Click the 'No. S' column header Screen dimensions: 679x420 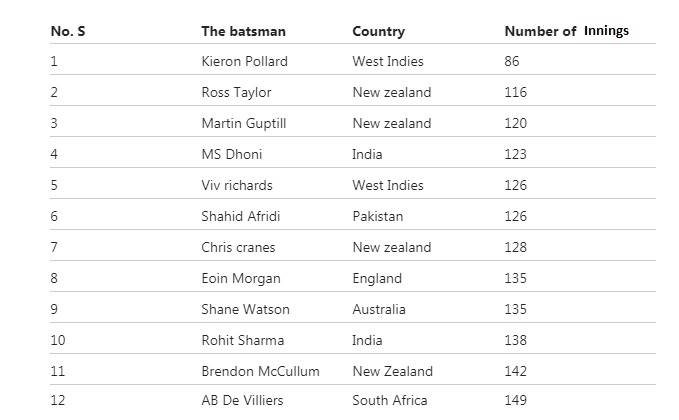tap(68, 31)
